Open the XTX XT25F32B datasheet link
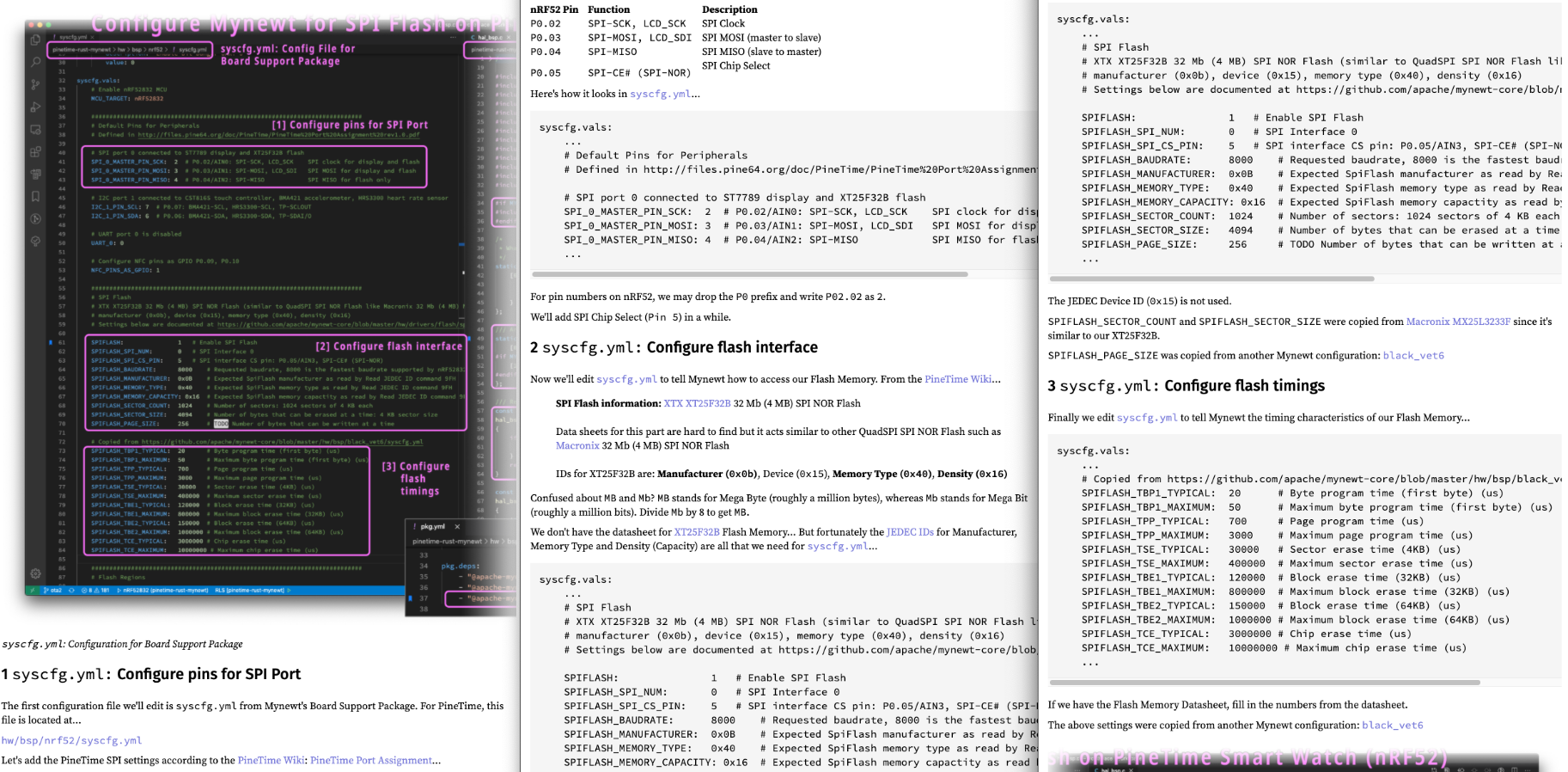1568x772 pixels. 697,403
